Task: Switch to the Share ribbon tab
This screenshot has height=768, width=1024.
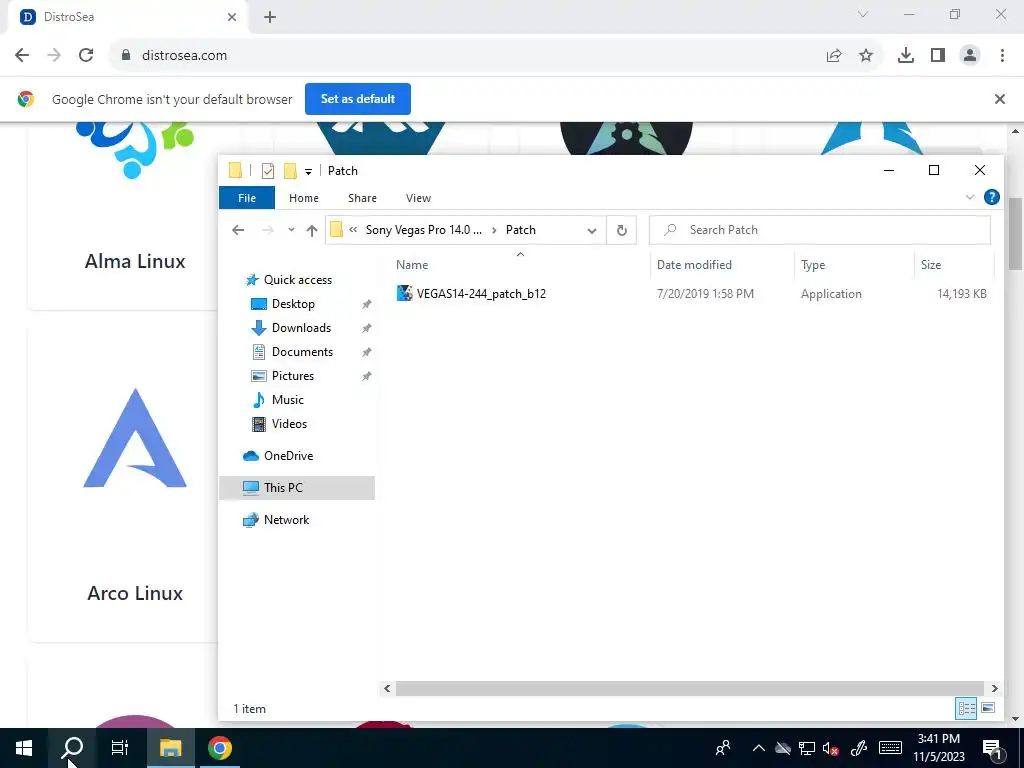Action: pos(362,198)
